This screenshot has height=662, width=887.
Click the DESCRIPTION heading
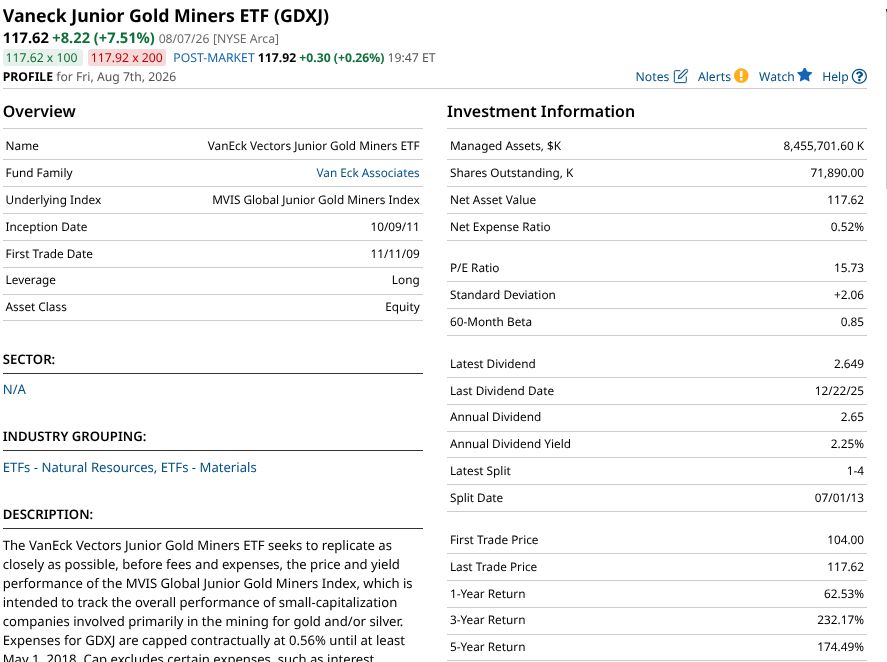click(48, 514)
